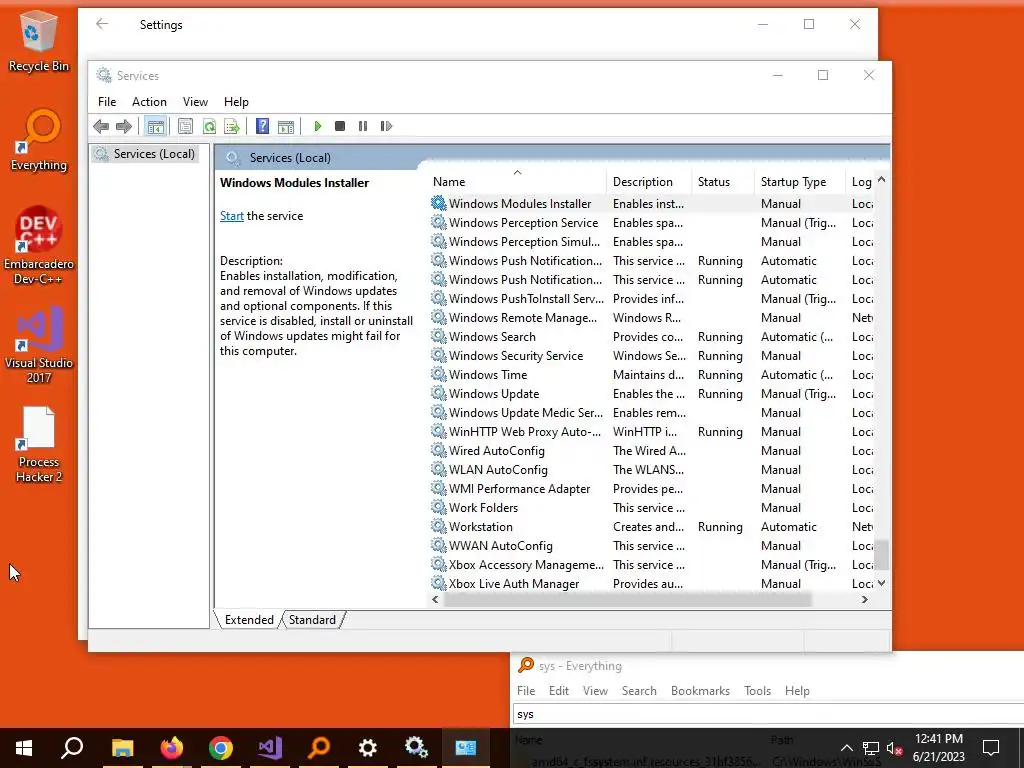Select Windows Update Medic Service row
Image resolution: width=1024 pixels, height=768 pixels.
pos(652,413)
